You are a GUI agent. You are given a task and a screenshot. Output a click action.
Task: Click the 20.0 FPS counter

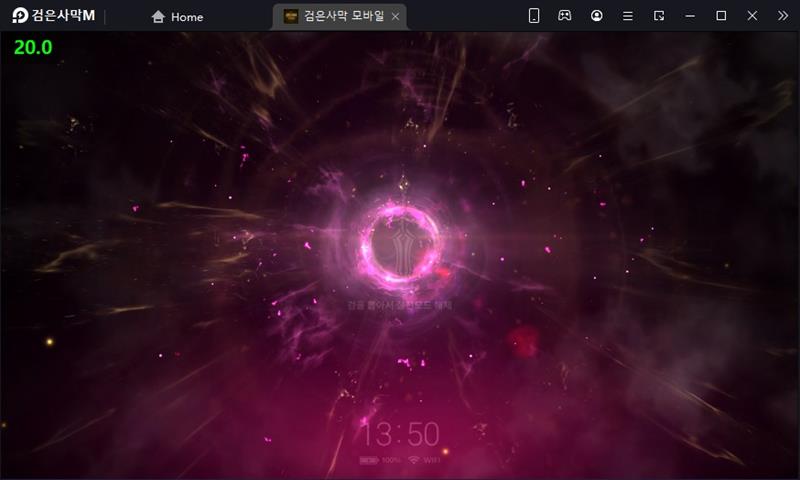point(33,47)
